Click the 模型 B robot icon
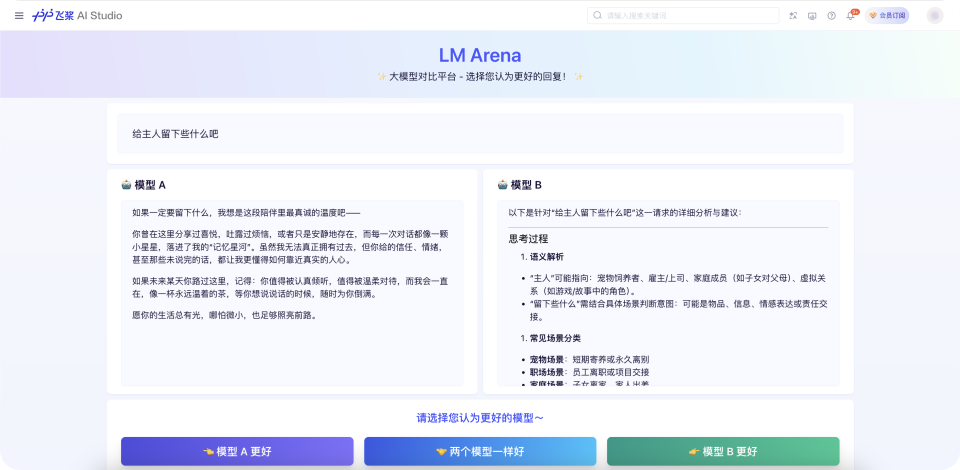The image size is (960, 470). pyautogui.click(x=503, y=185)
